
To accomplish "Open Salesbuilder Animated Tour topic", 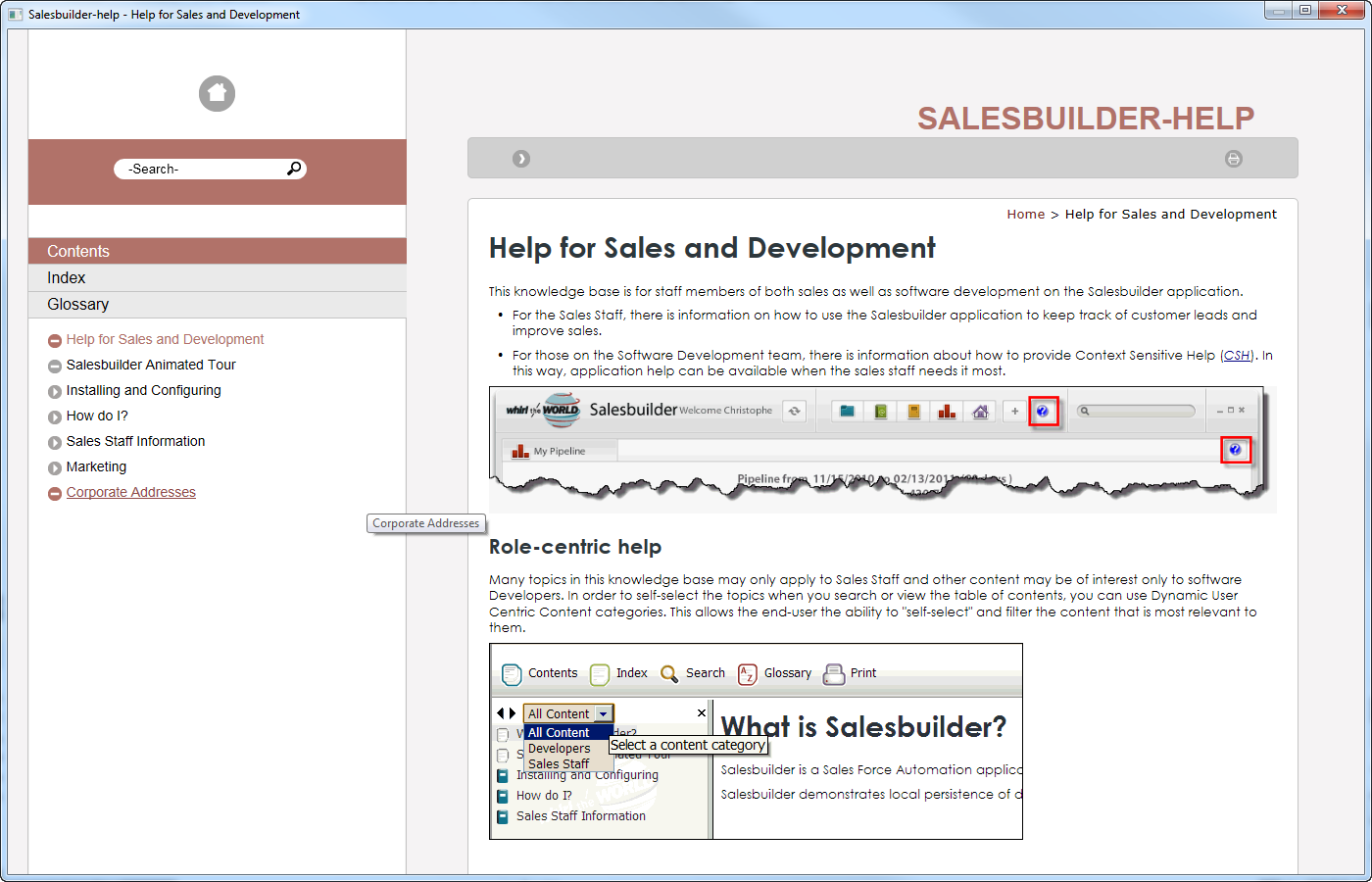I will click(x=151, y=365).
